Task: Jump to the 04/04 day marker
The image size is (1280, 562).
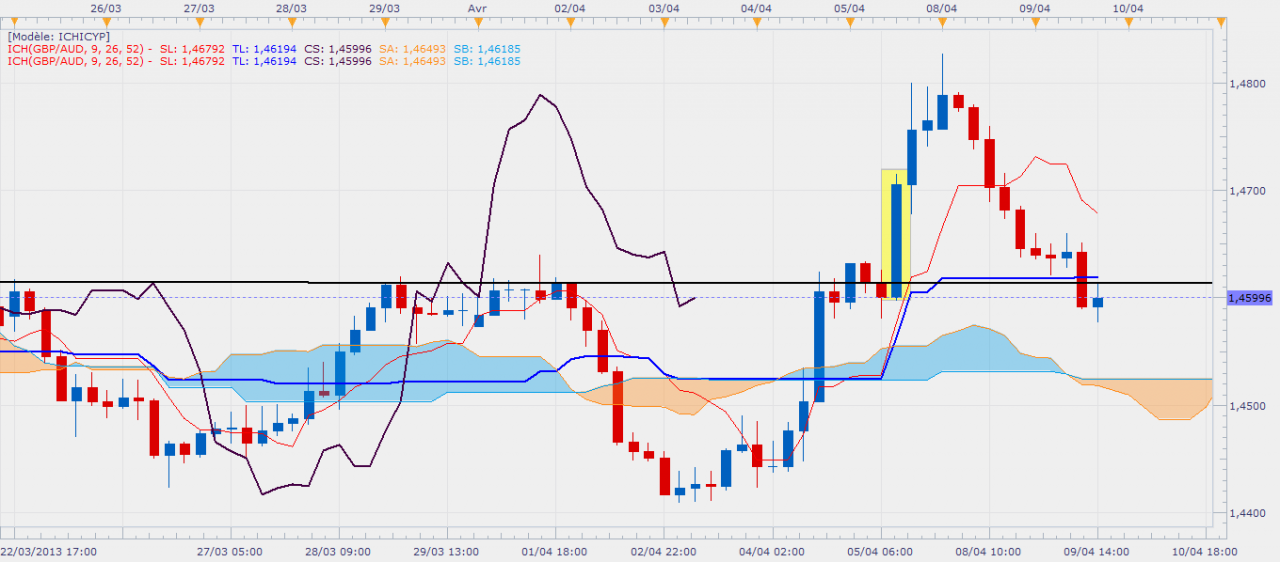Action: click(x=756, y=21)
